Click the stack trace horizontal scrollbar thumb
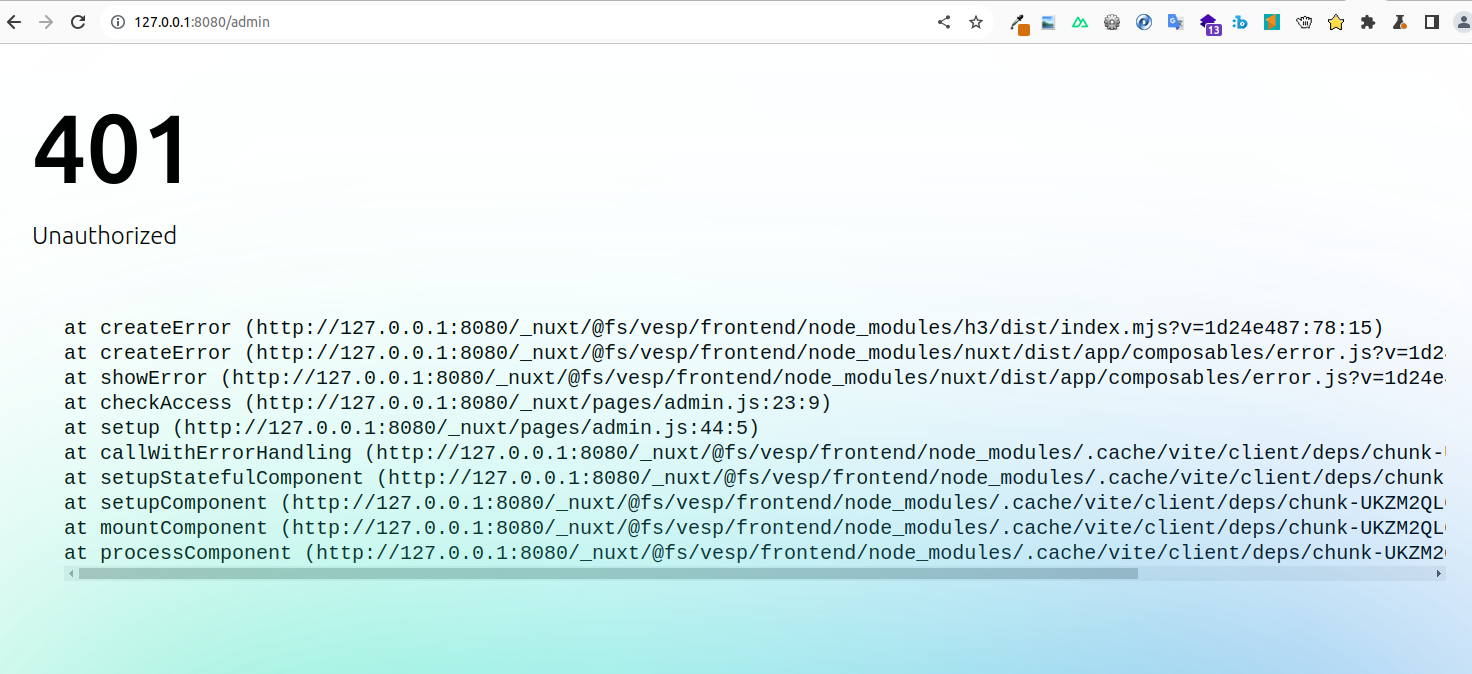1472x674 pixels. click(608, 574)
